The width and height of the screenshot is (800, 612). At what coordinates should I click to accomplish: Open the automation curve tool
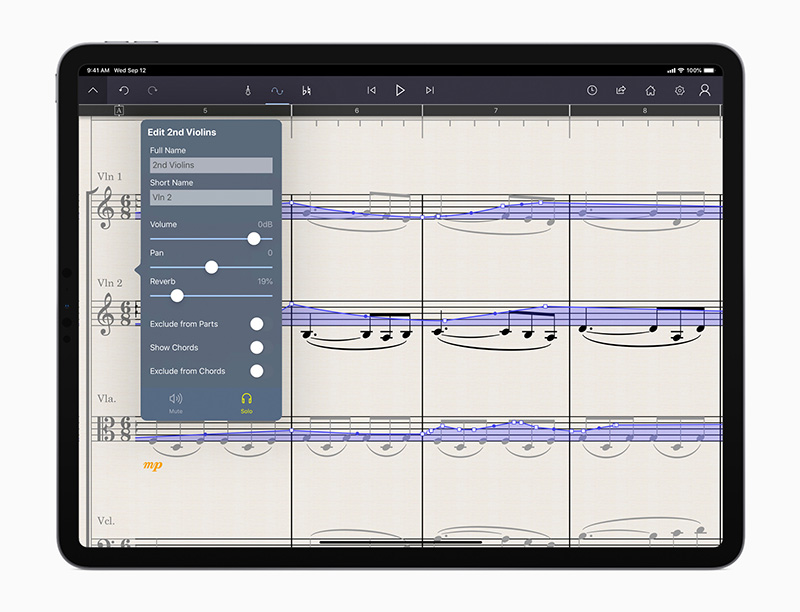[x=276, y=89]
